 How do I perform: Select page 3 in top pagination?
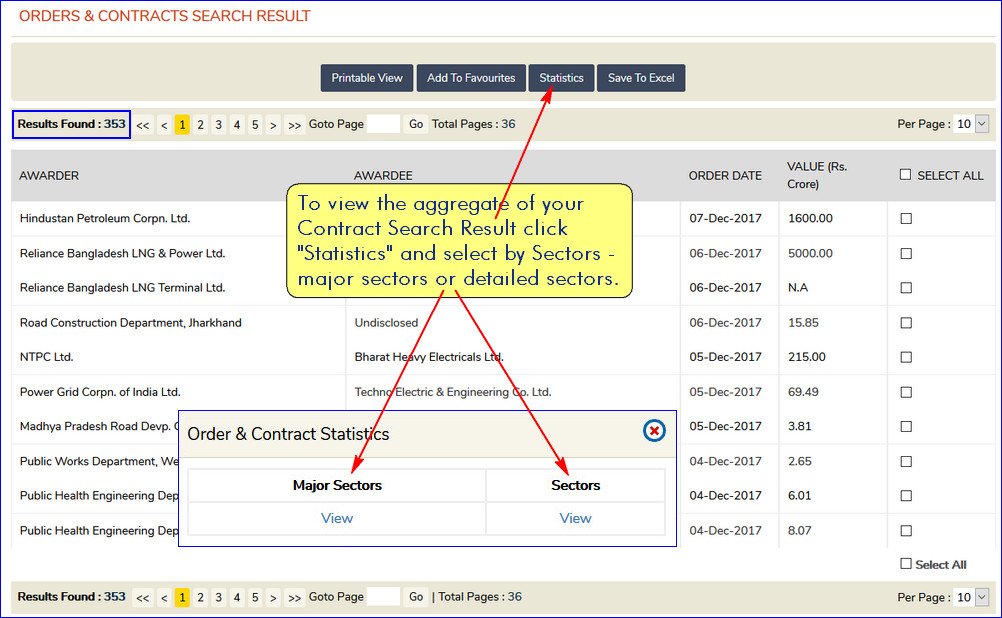(218, 125)
